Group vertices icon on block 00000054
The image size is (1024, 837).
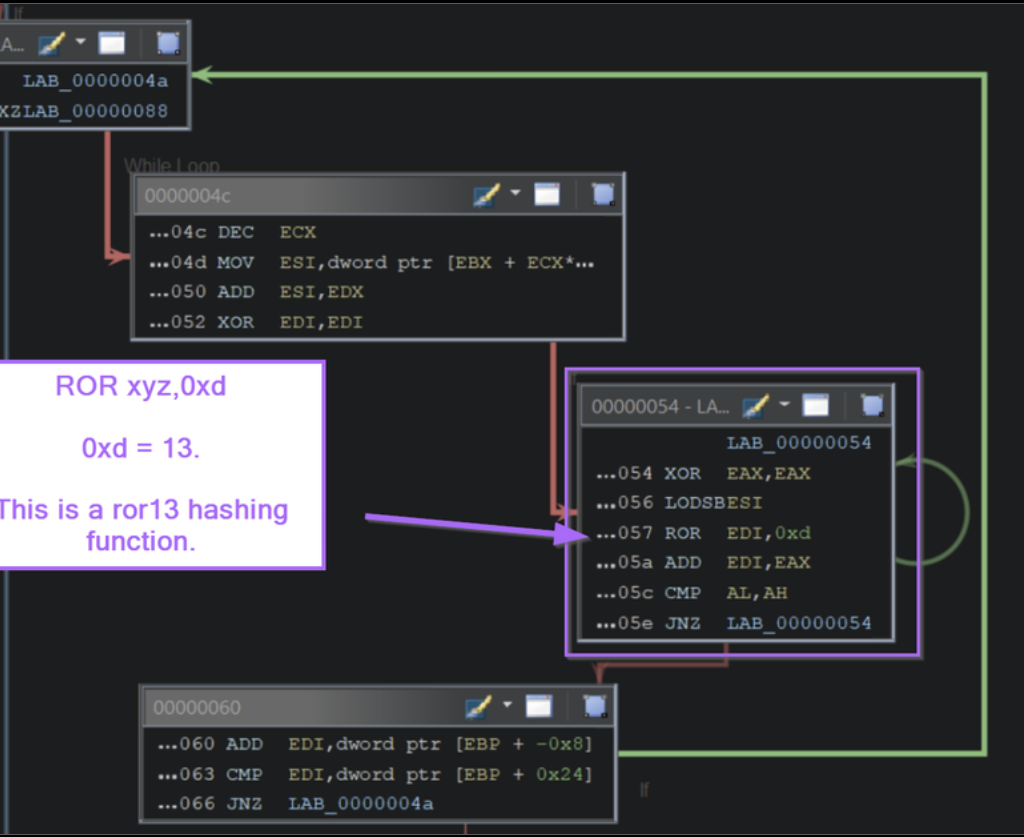coord(872,405)
